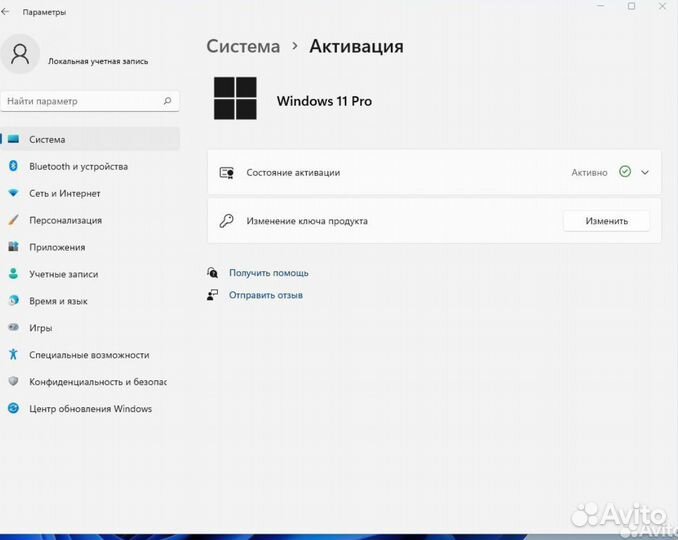Image resolution: width=678 pixels, height=540 pixels.
Task: Click the Активно status text
Action: tap(589, 173)
